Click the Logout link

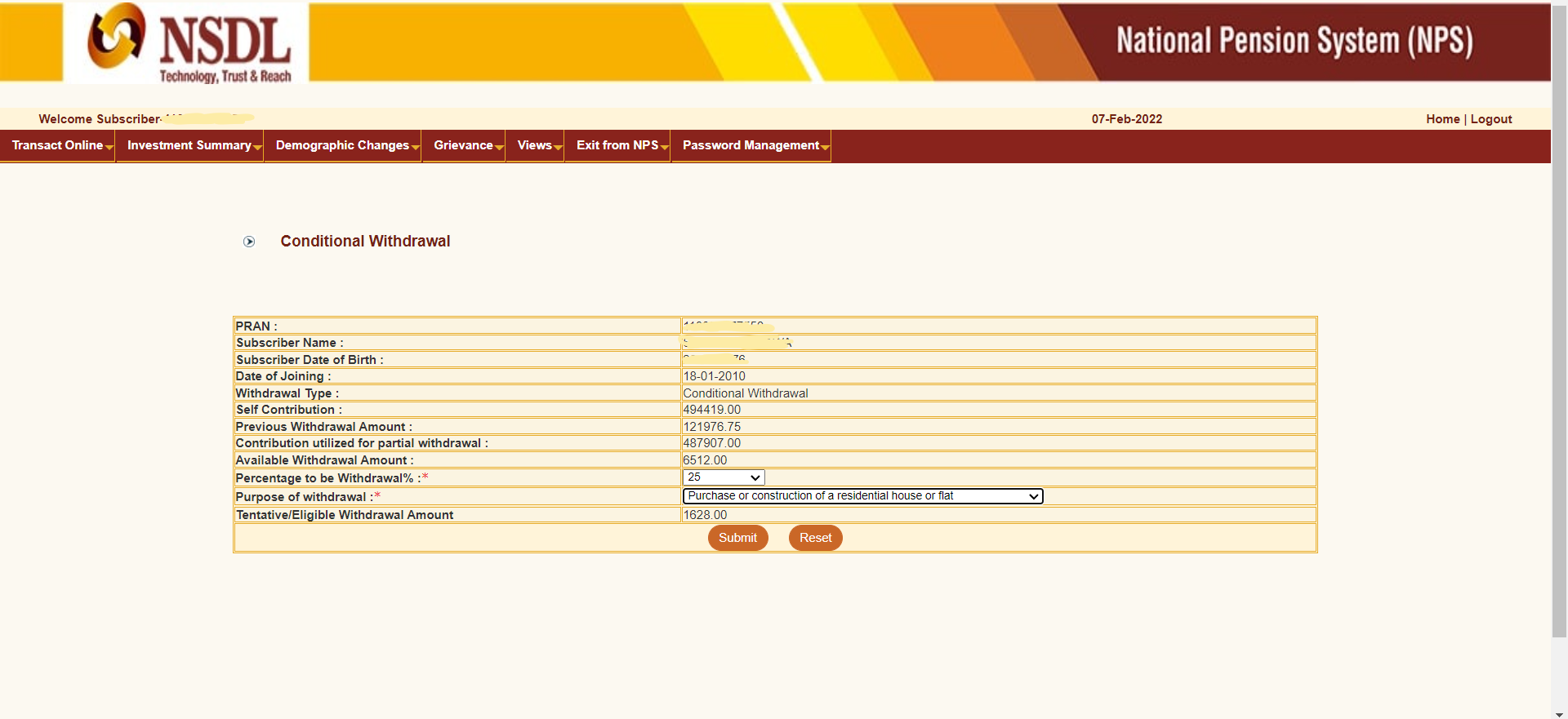tap(1491, 119)
